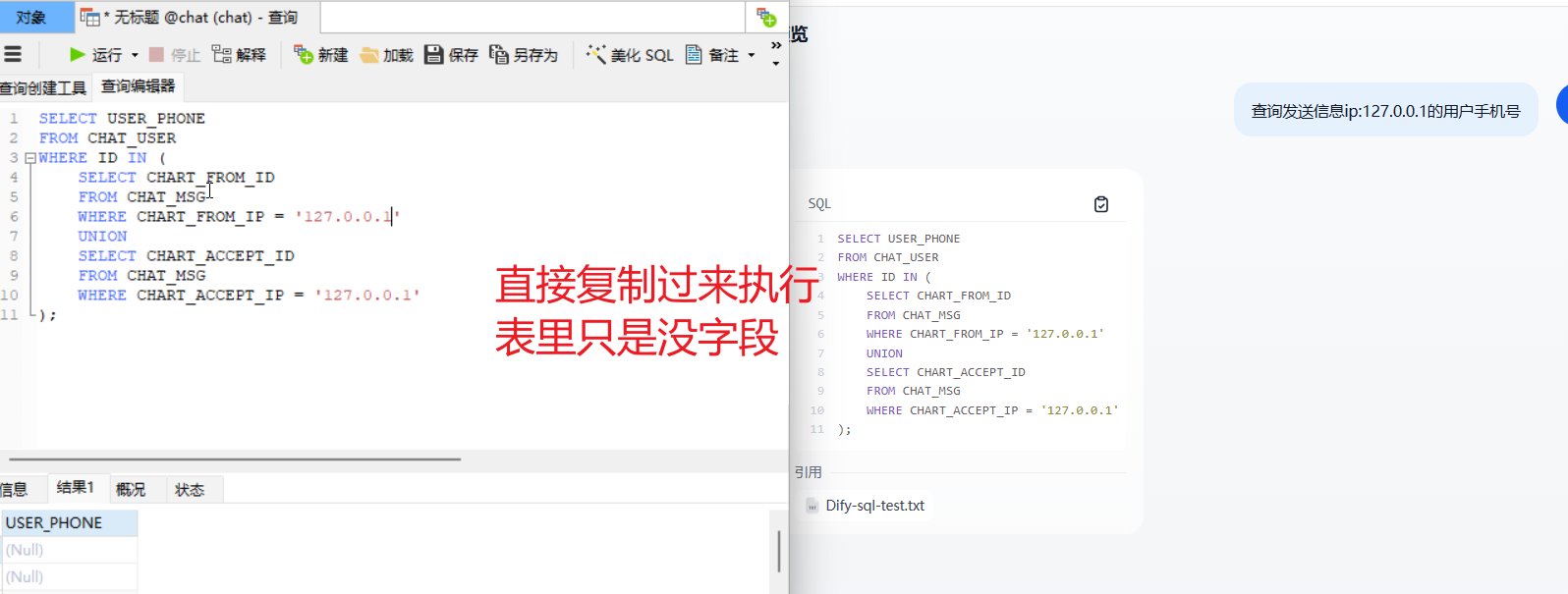1568x594 pixels.
Task: Save the query with 保存
Action: click(x=451, y=55)
